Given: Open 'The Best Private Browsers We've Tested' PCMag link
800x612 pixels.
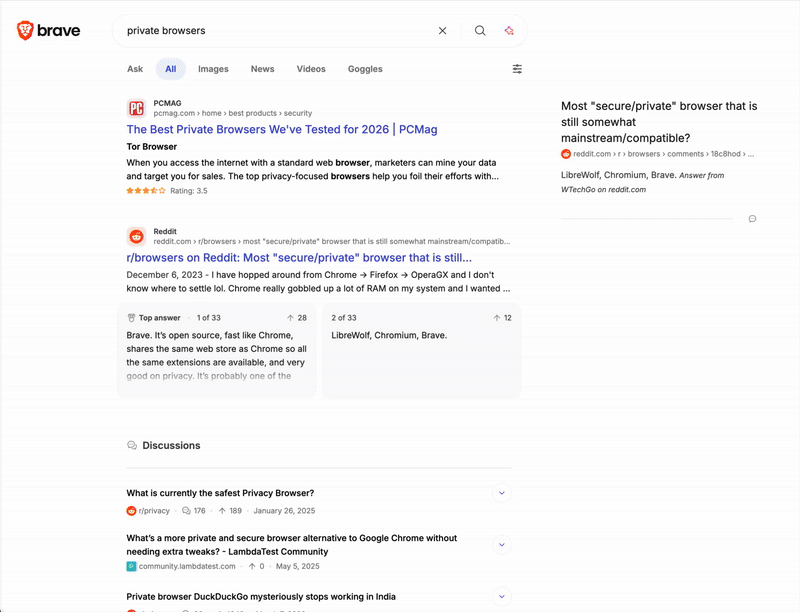Looking at the screenshot, I should coord(282,130).
